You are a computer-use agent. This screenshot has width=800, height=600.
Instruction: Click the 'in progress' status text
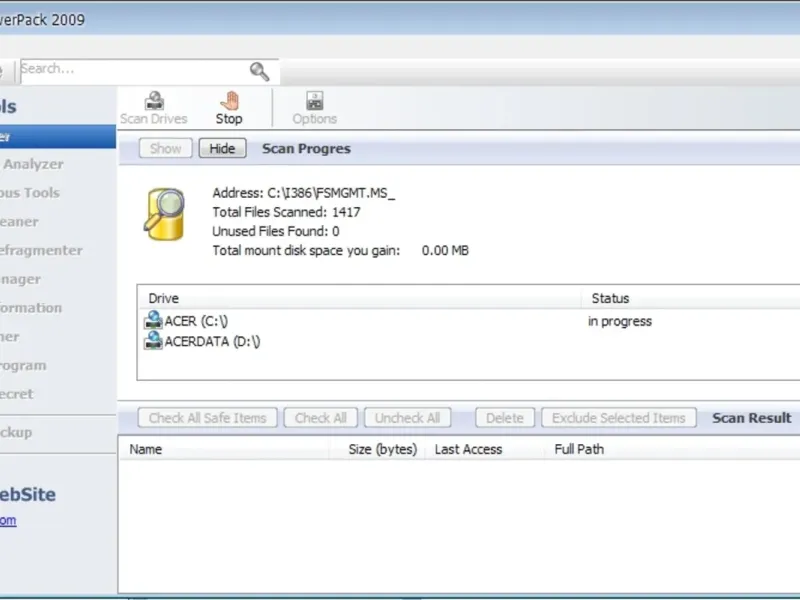click(620, 321)
